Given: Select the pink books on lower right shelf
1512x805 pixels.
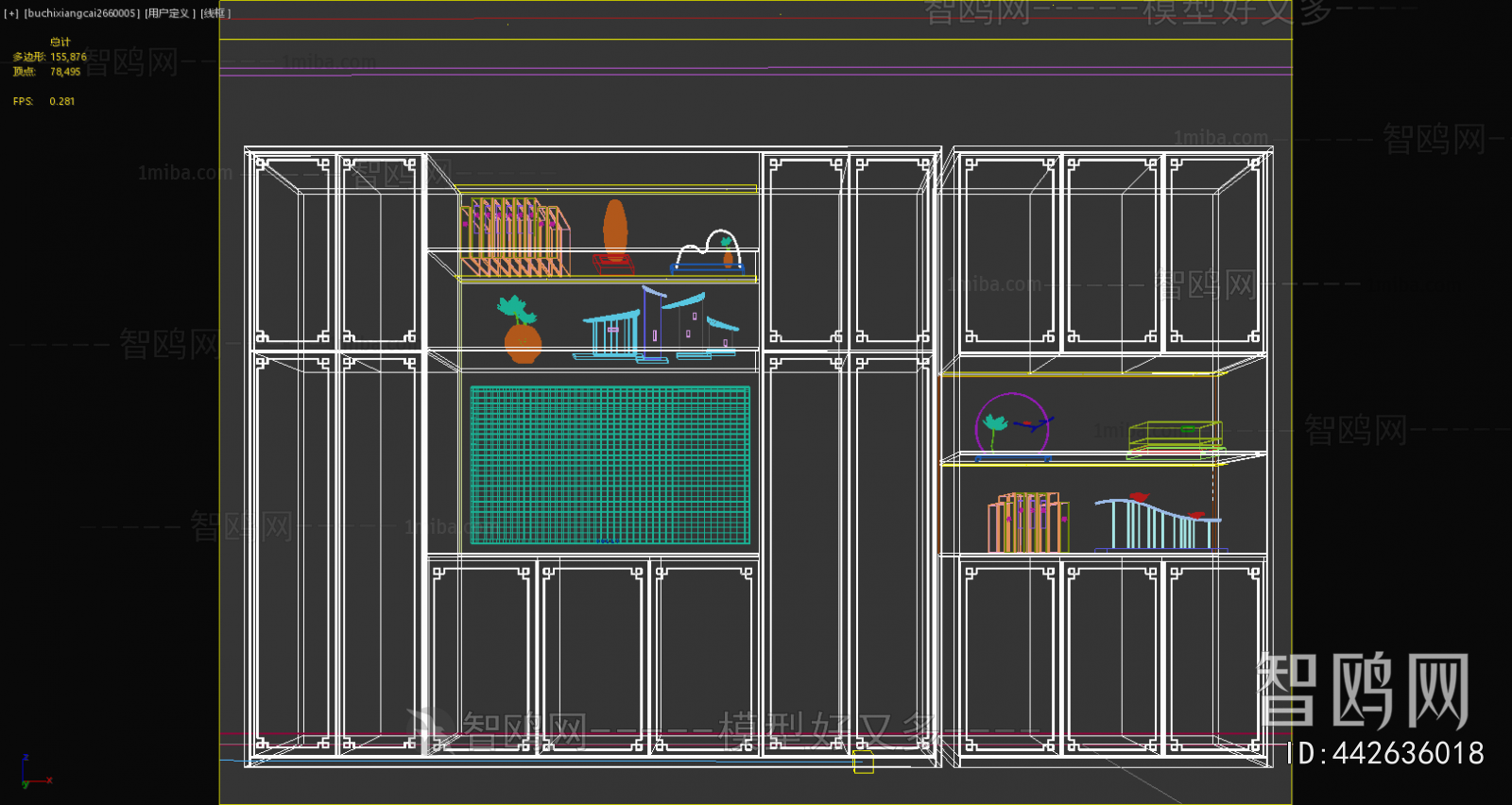Looking at the screenshot, I should pyautogui.click(x=1028, y=522).
